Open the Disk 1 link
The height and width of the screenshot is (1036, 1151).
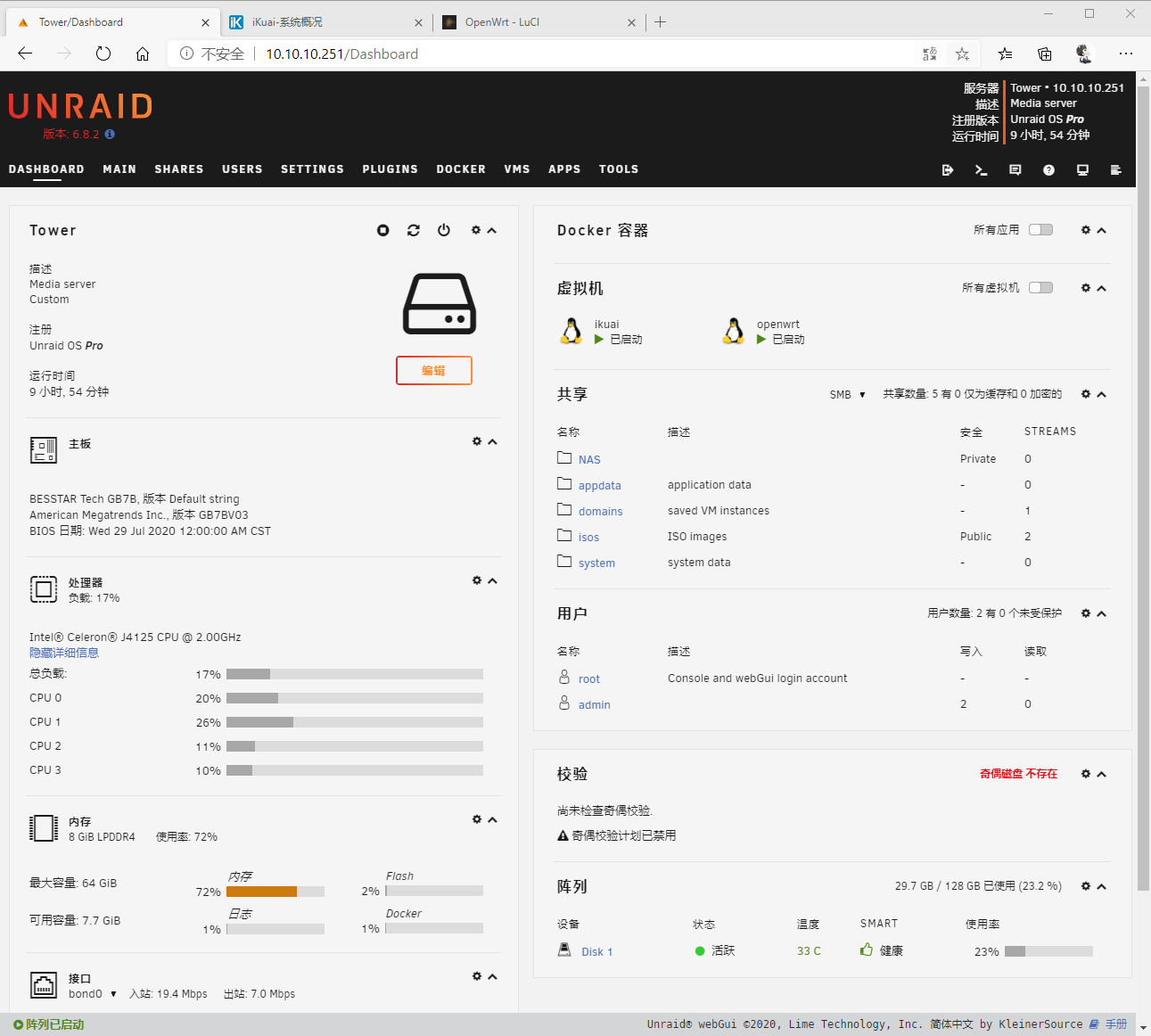(597, 952)
